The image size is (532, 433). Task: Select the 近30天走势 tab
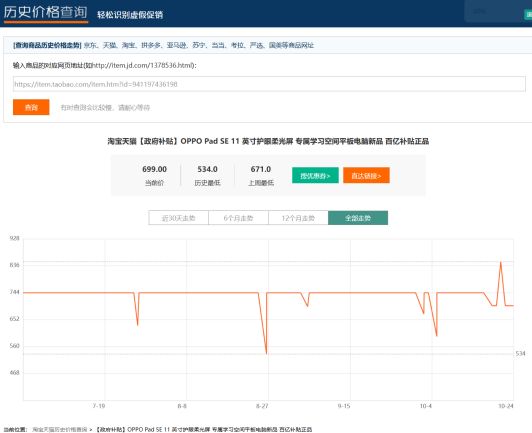coord(178,218)
